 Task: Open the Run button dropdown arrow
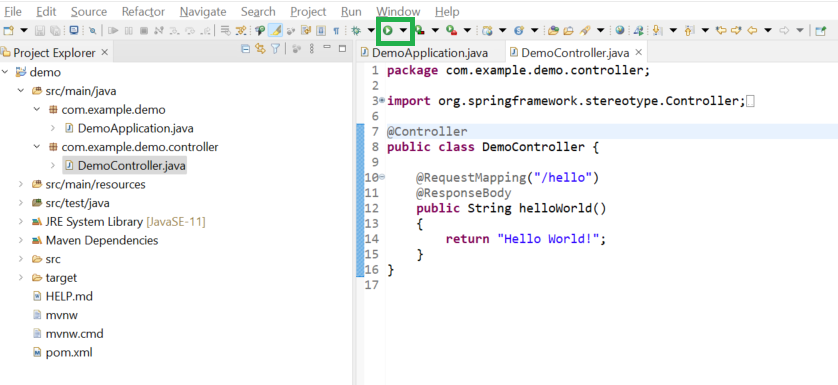(x=404, y=30)
